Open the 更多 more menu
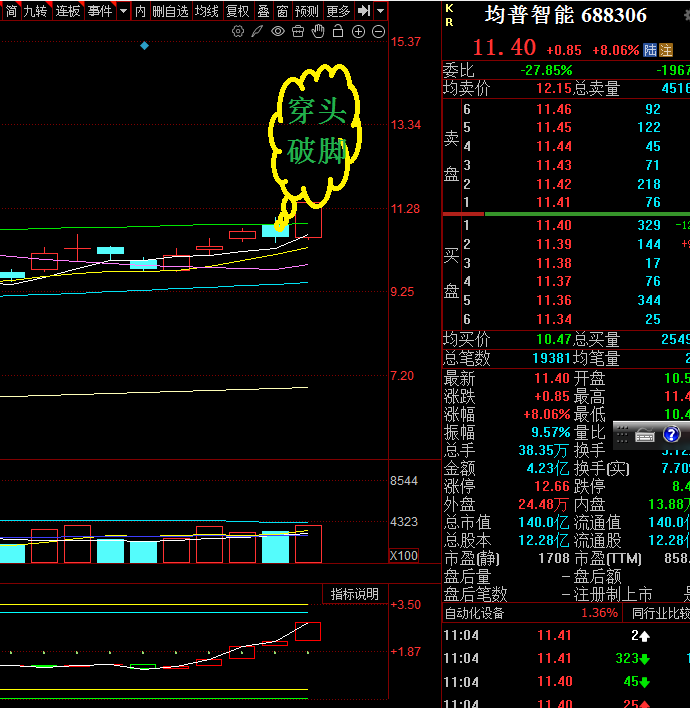The height and width of the screenshot is (708, 690). click(338, 11)
